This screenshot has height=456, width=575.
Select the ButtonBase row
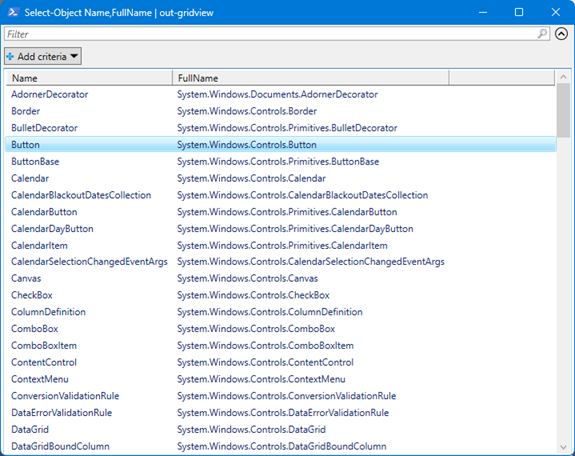click(281, 161)
